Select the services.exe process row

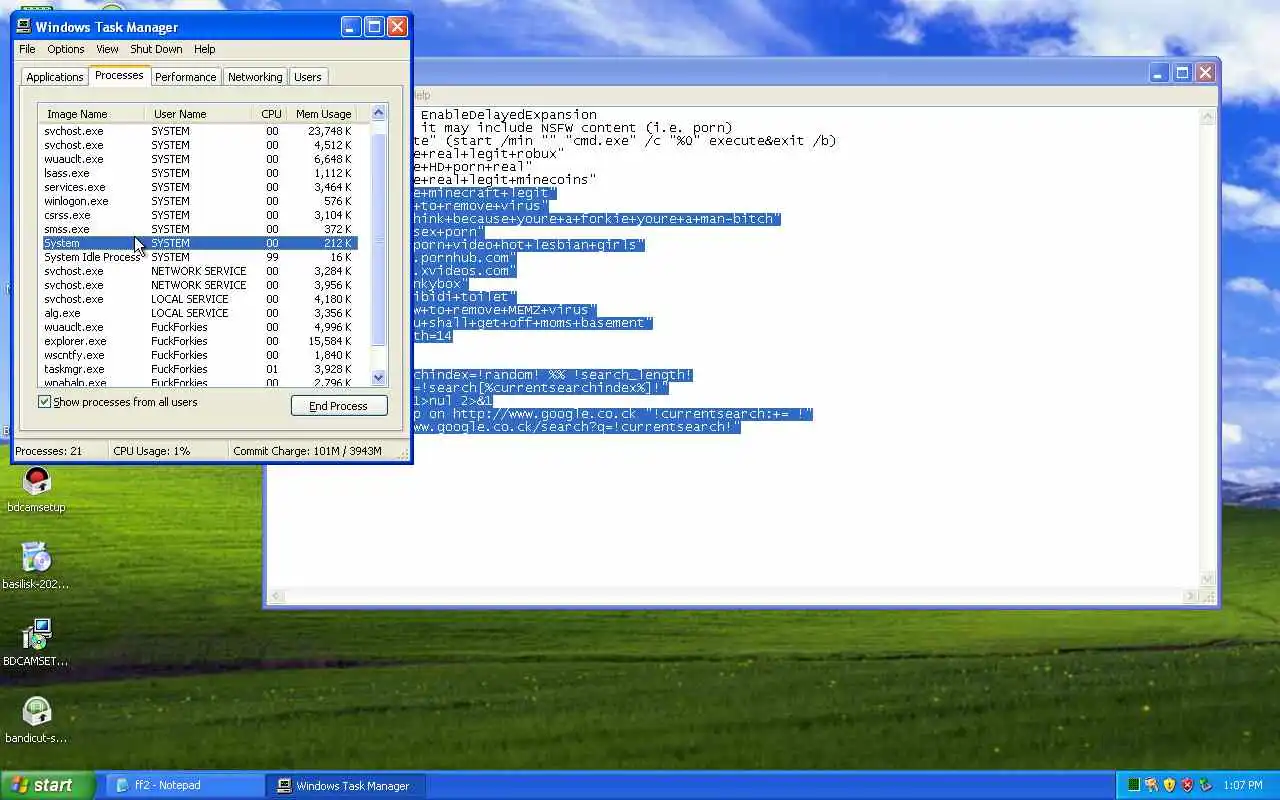(198, 187)
